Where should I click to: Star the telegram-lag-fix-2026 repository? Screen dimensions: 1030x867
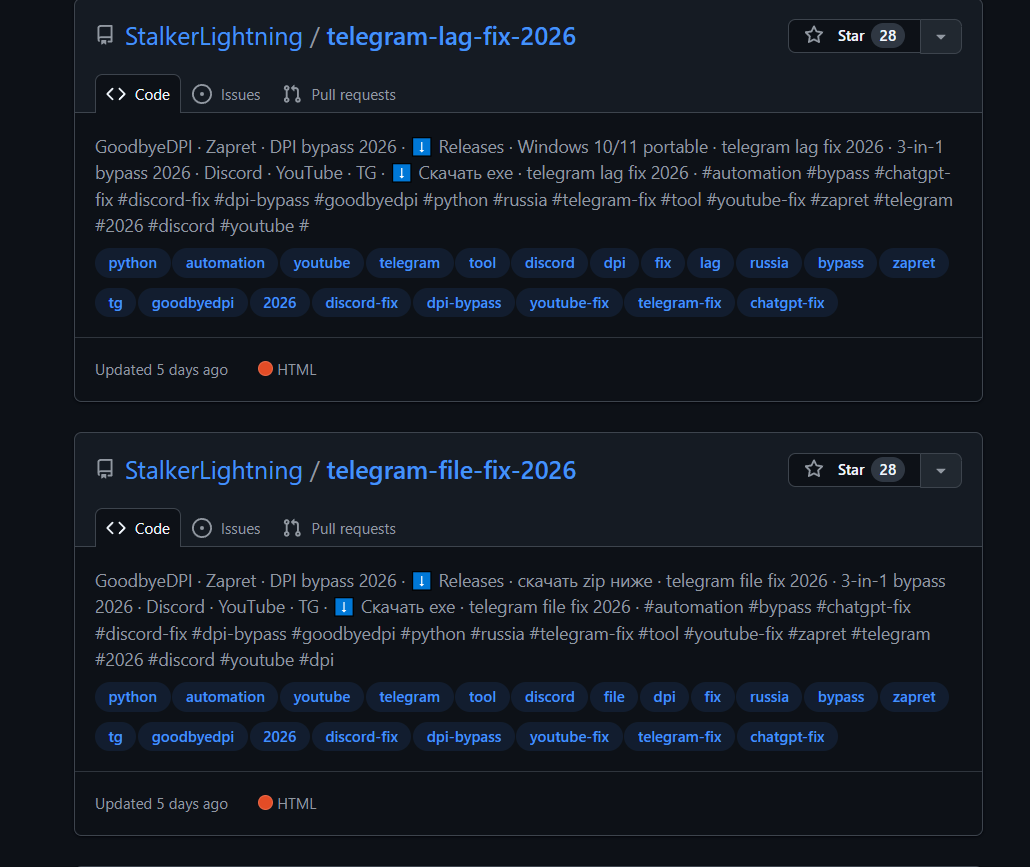[854, 36]
